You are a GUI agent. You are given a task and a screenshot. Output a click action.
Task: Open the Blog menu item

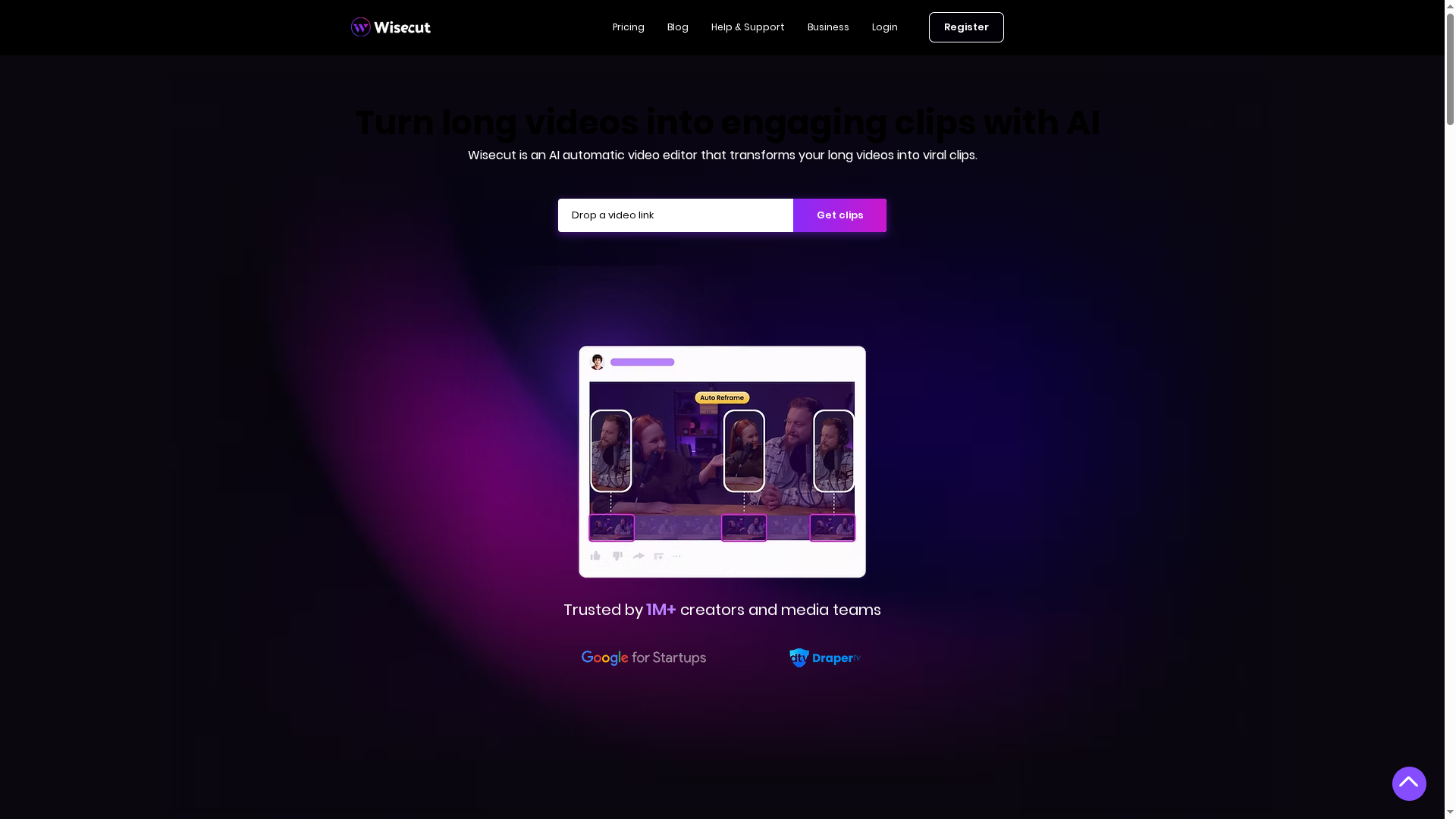coord(678,27)
